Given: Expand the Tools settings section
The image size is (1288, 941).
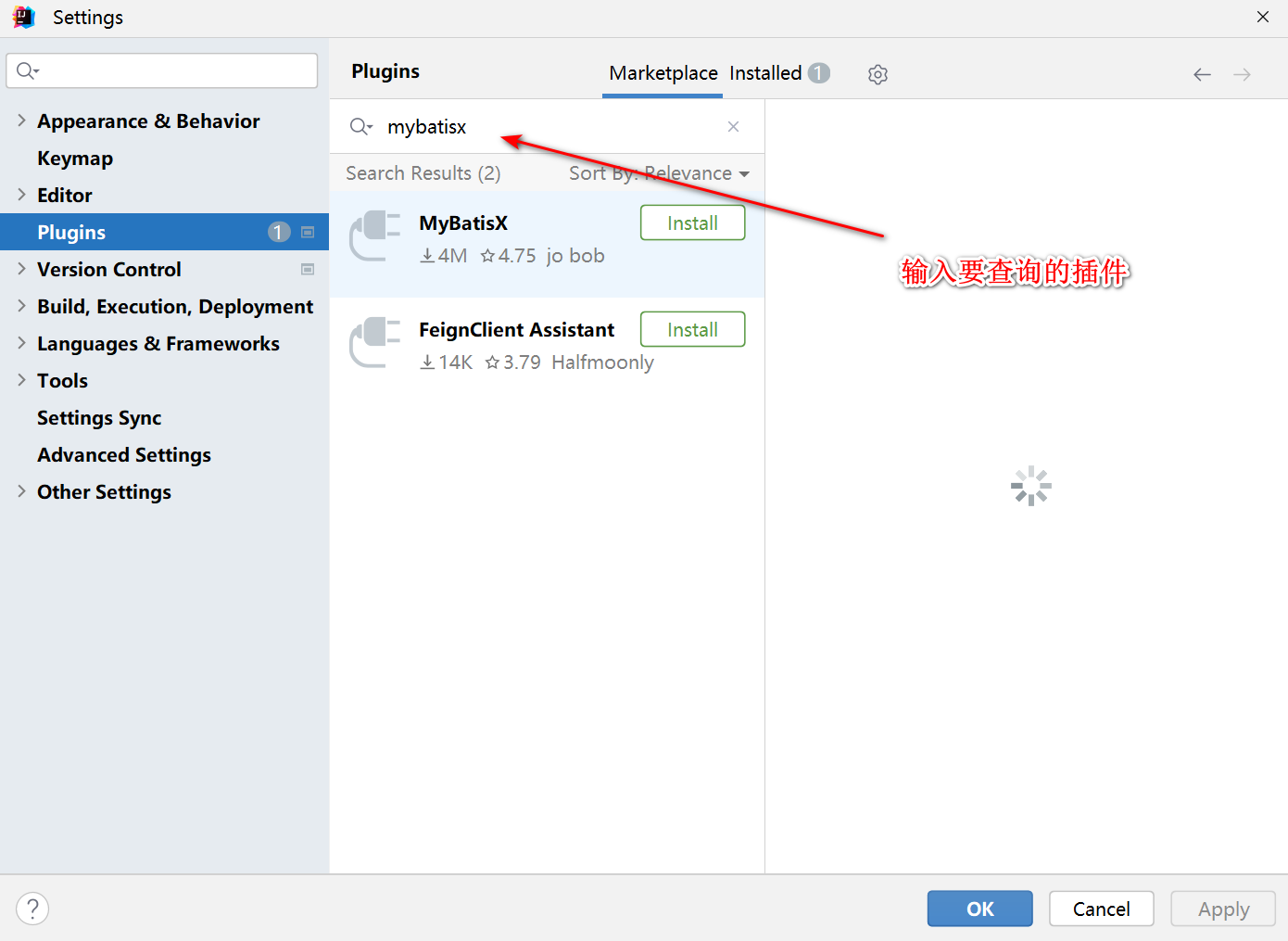Looking at the screenshot, I should [21, 380].
